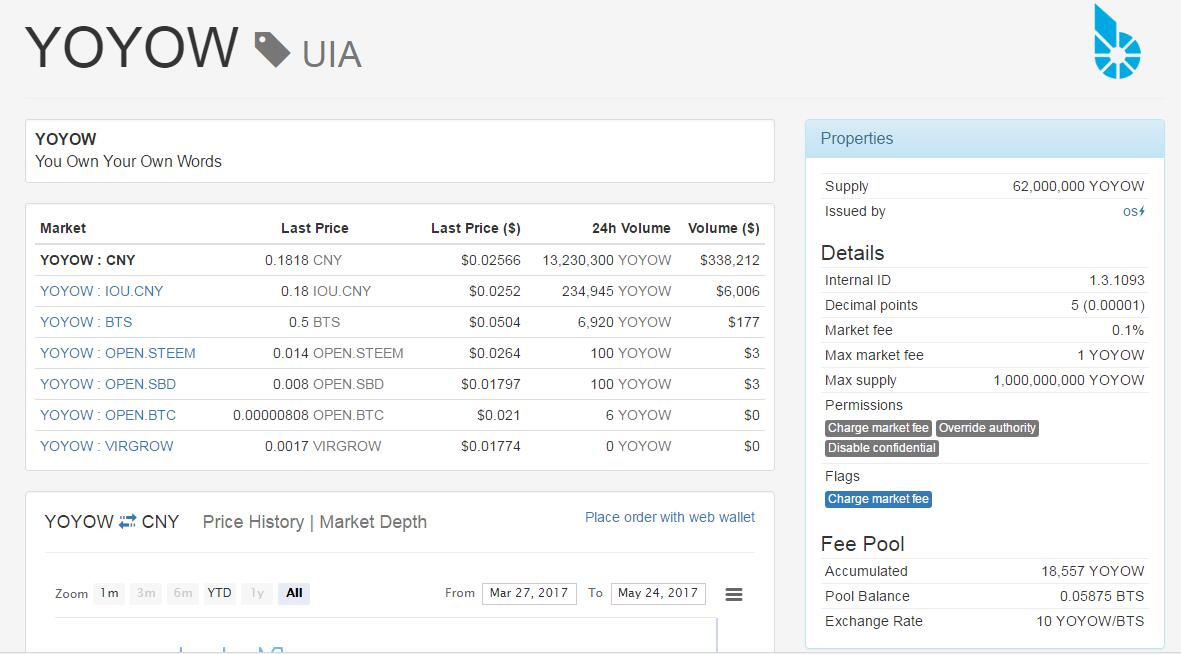Click the UIA tag icon
This screenshot has width=1181, height=654.
point(272,50)
